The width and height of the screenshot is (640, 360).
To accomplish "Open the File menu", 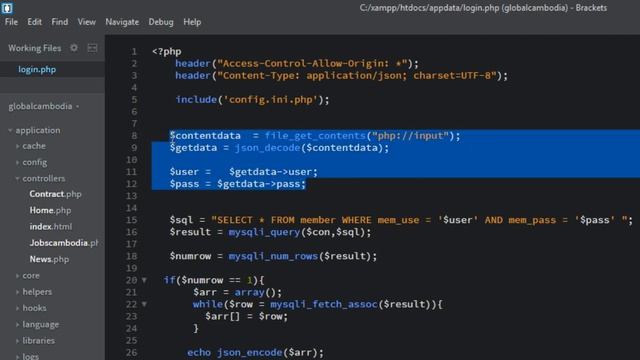I will (11, 22).
